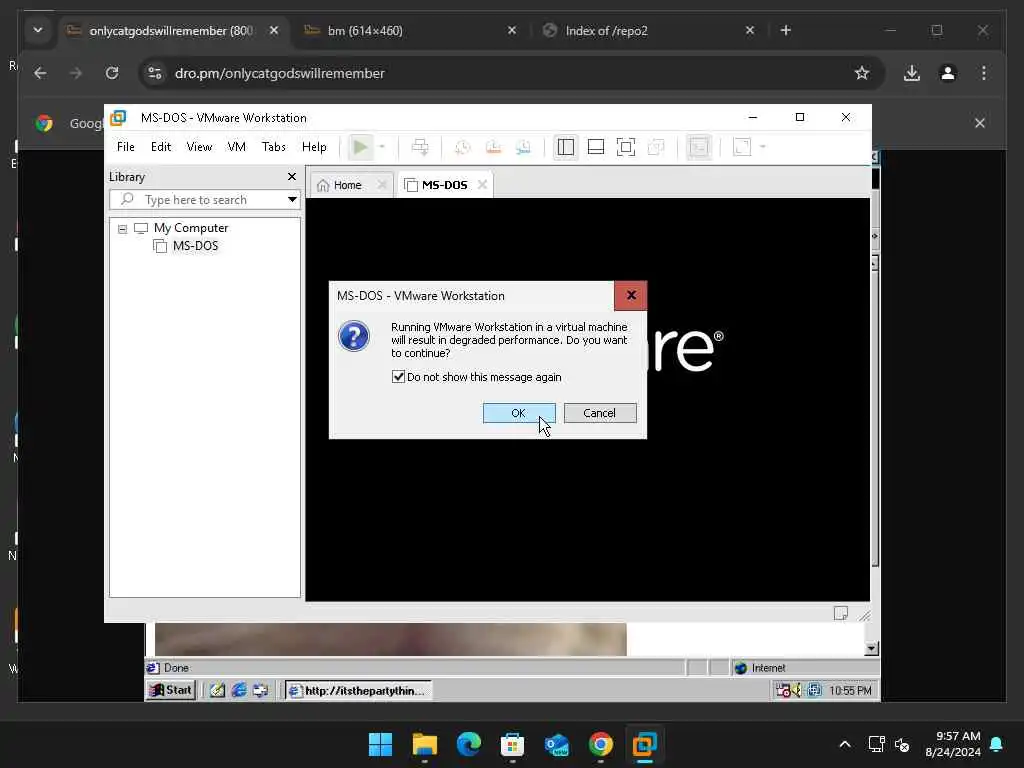Open the library search dropdown arrow
Viewport: 1024px width, 768px height.
292,199
